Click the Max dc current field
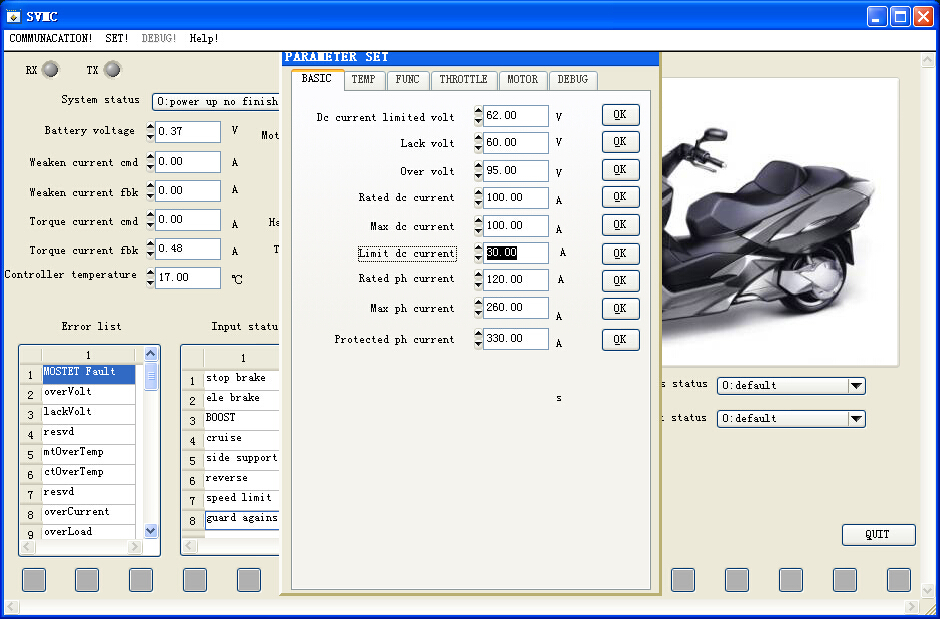 point(516,226)
